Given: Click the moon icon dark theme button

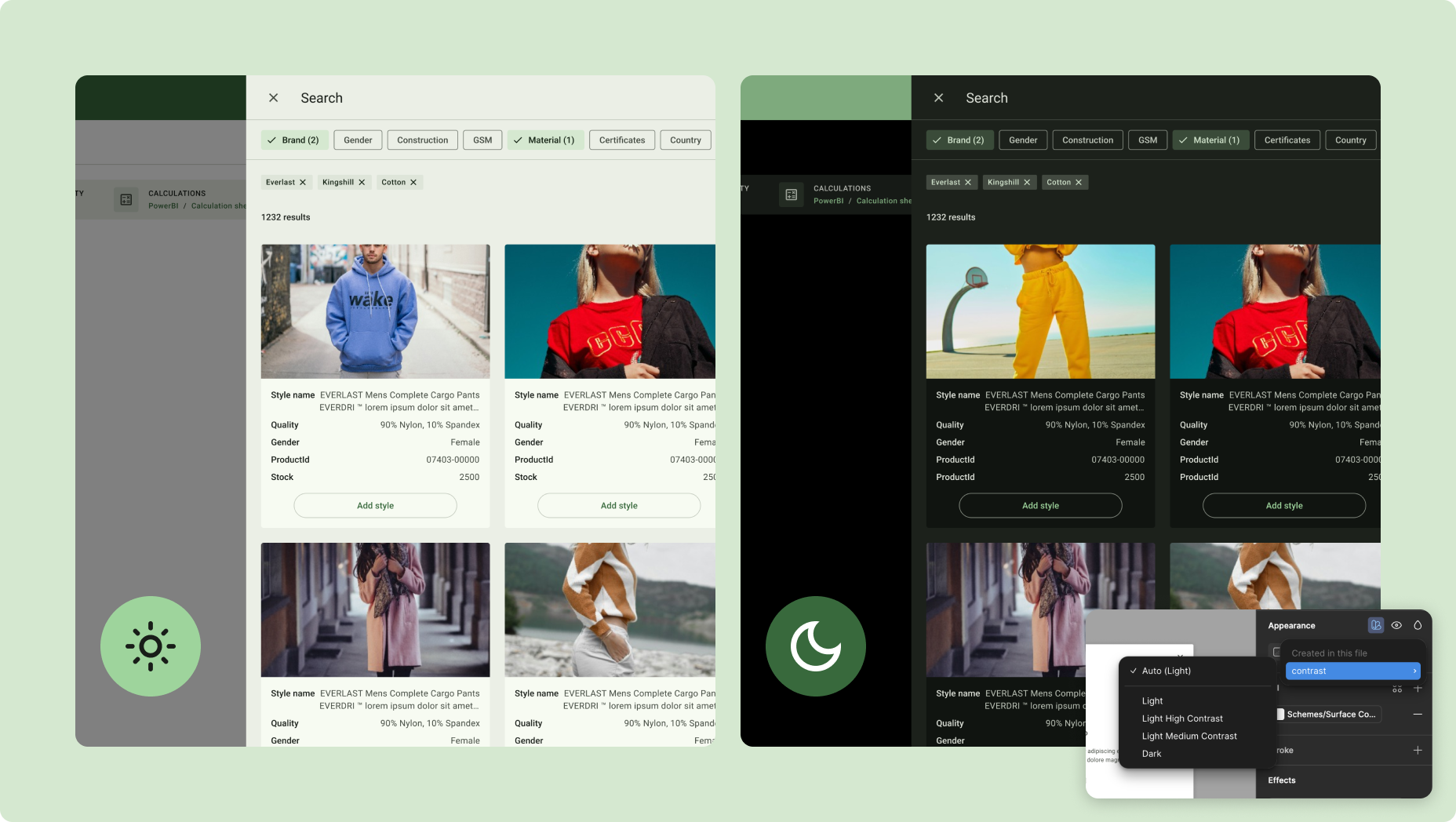Looking at the screenshot, I should pos(816,646).
